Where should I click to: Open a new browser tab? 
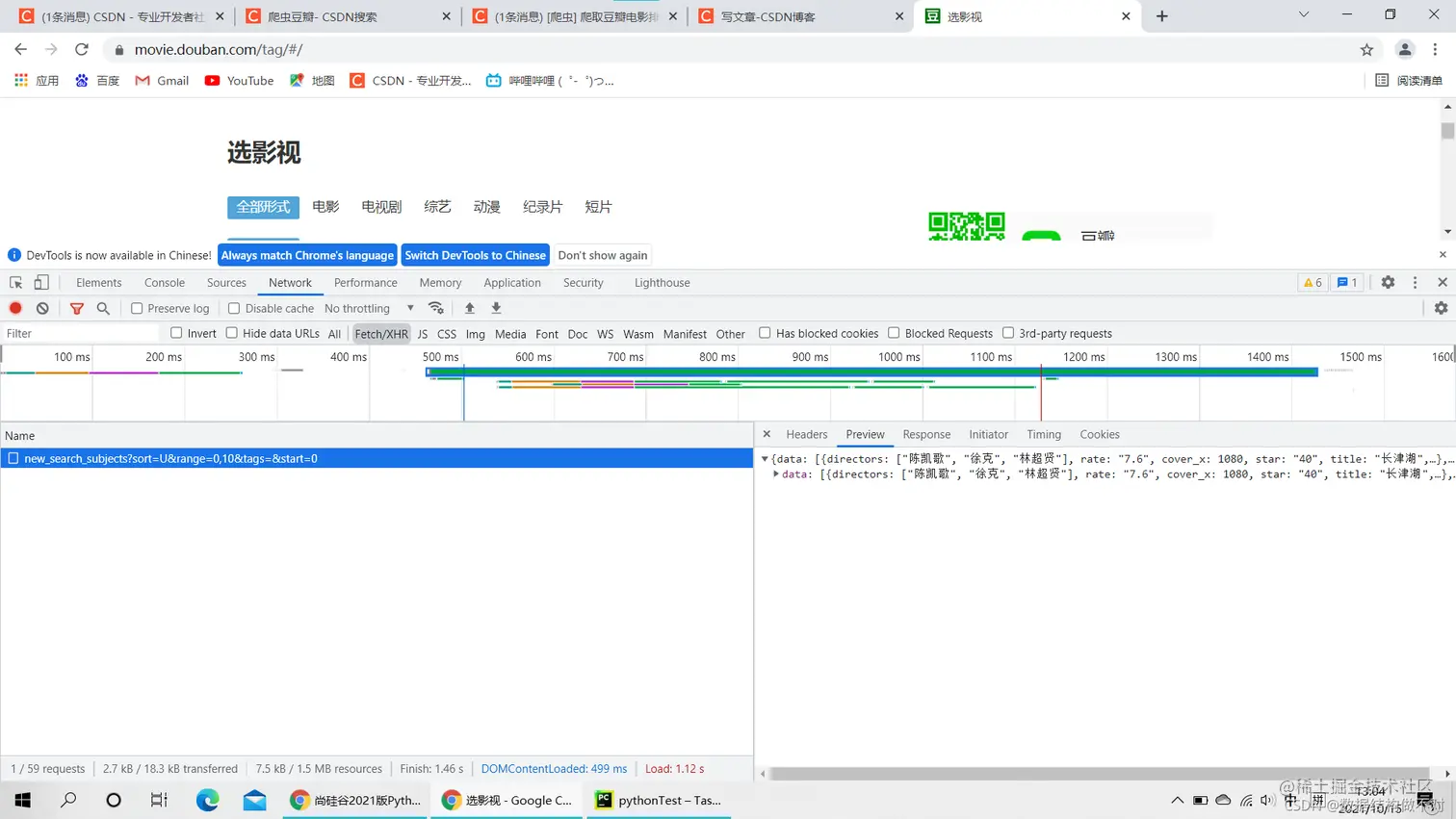(x=1162, y=16)
